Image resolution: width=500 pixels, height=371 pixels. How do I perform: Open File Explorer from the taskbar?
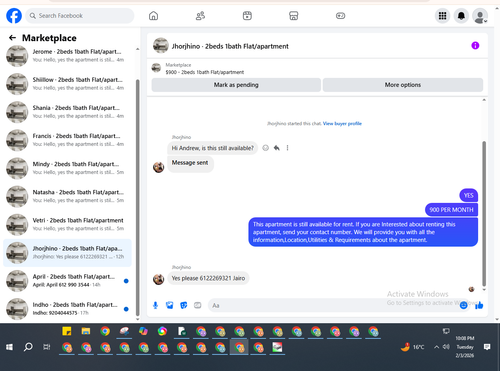[x=86, y=331]
